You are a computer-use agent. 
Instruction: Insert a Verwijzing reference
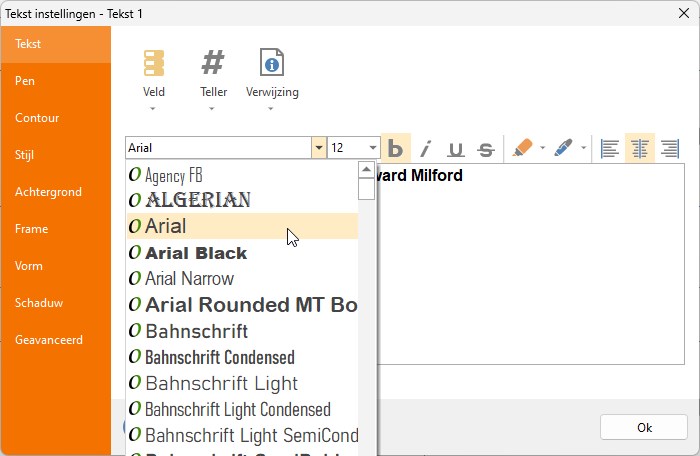[x=272, y=73]
